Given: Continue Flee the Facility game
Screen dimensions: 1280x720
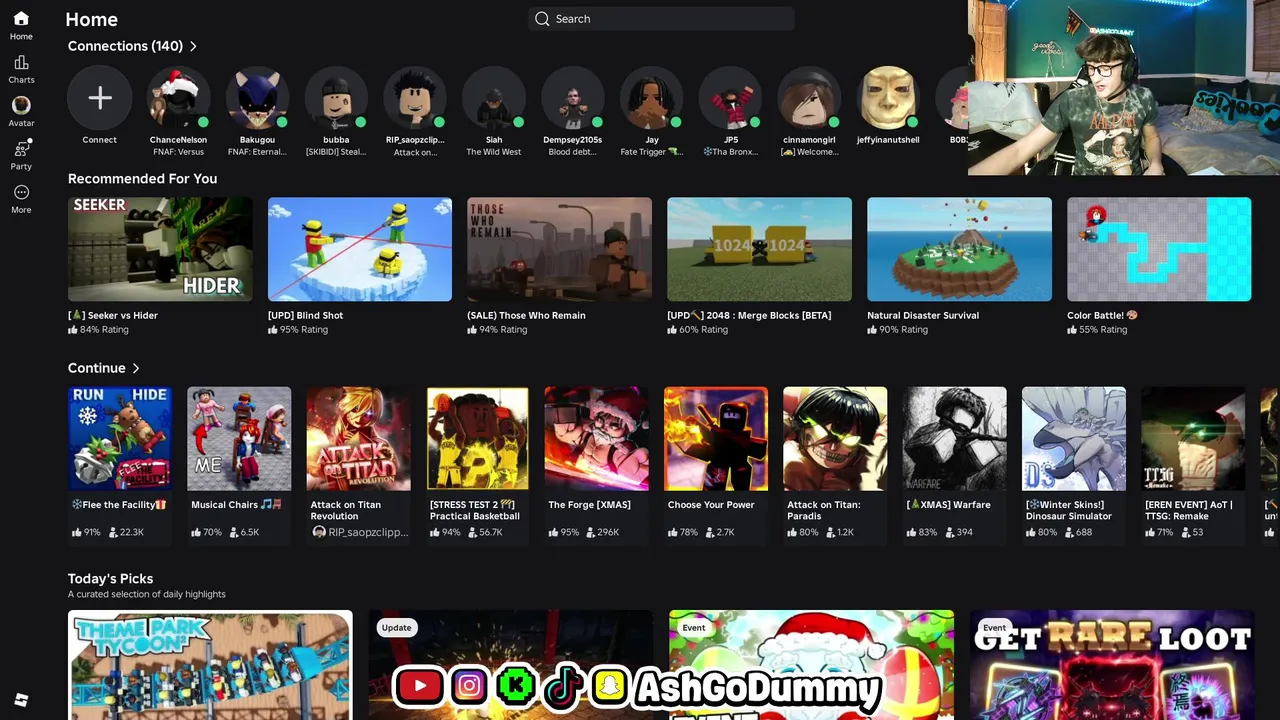Looking at the screenshot, I should click(x=120, y=439).
